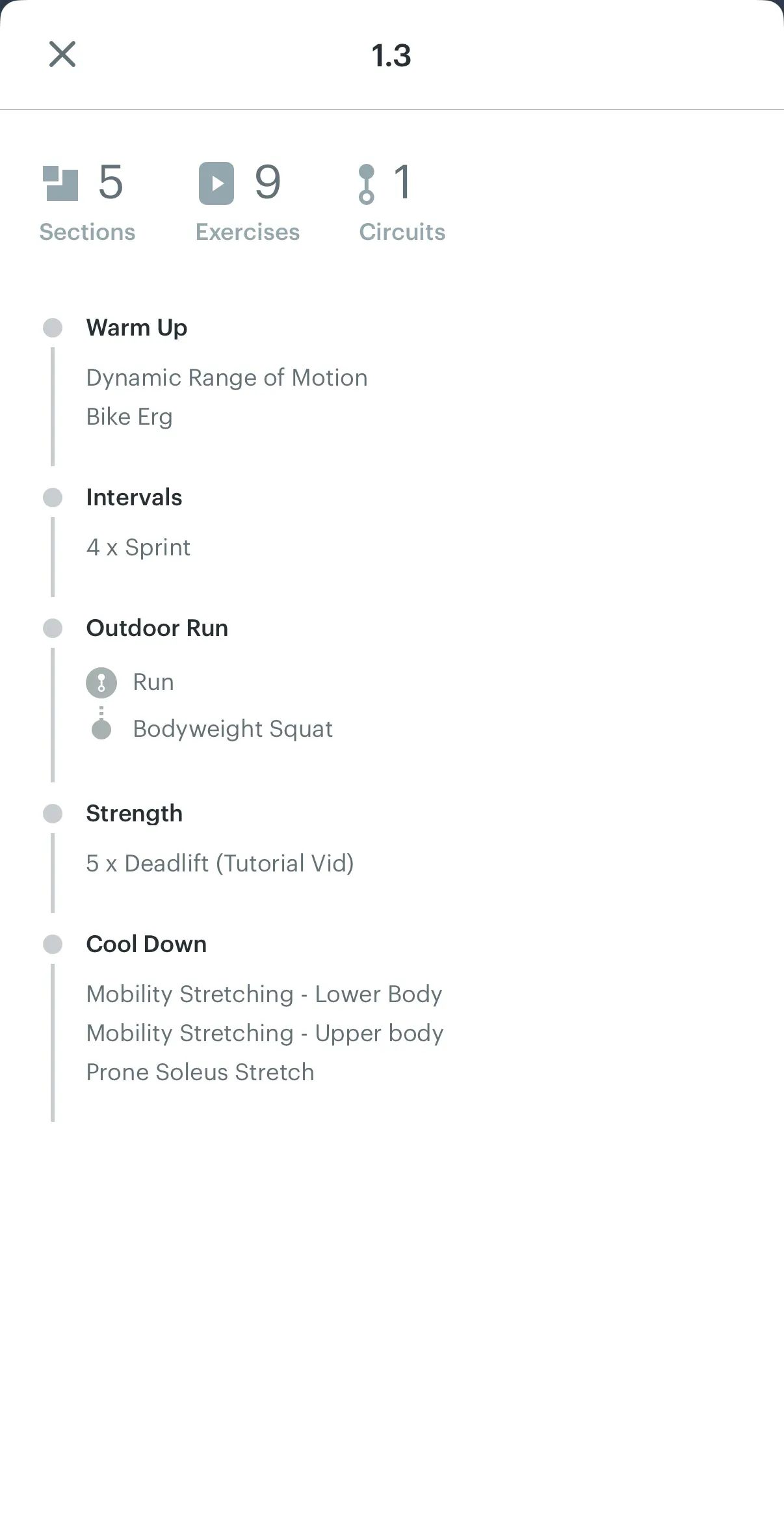Open the Outdoor Run section heading
This screenshot has height=1527, width=784.
tap(157, 628)
